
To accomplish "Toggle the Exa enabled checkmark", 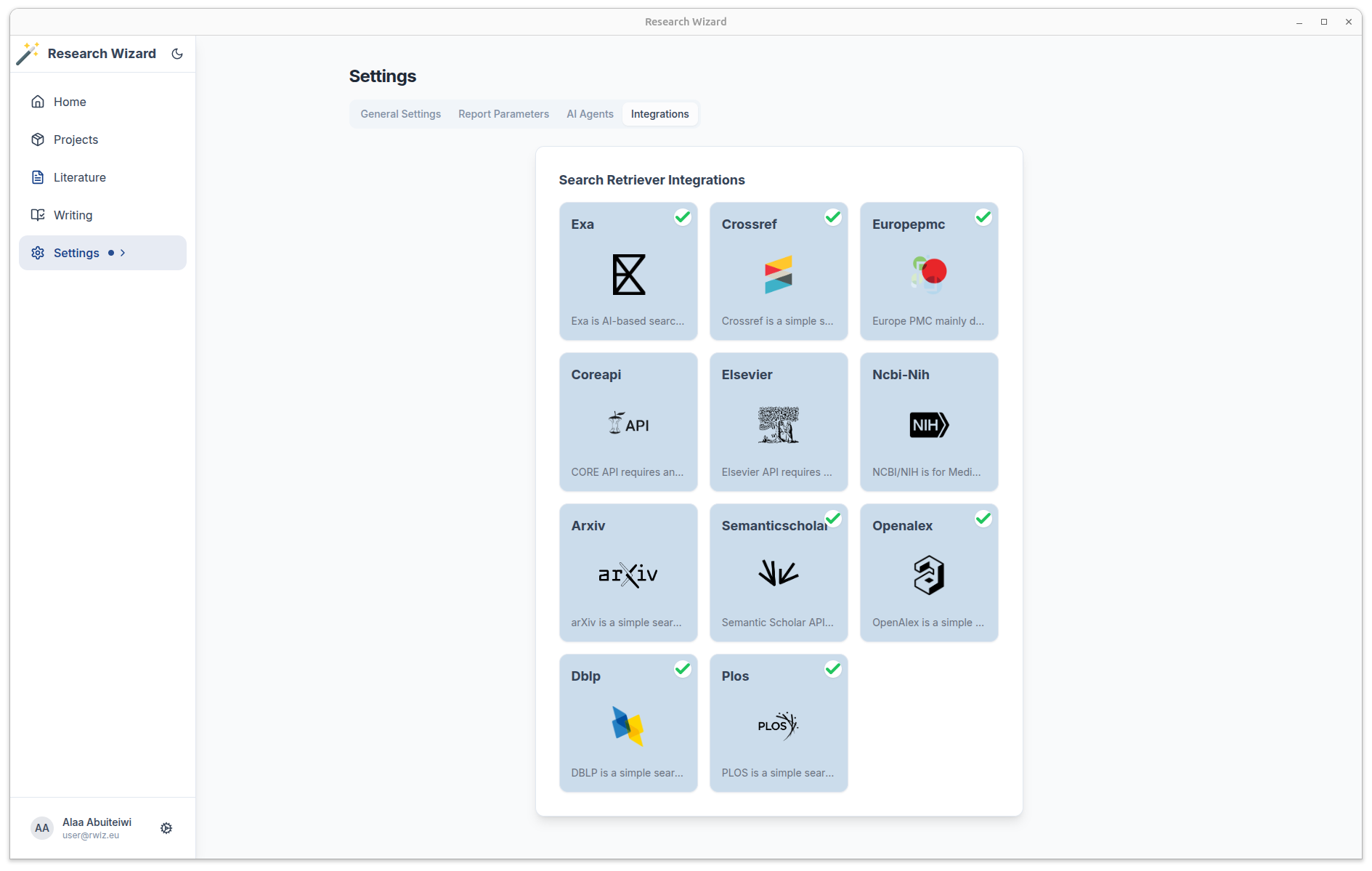I will 682,217.
